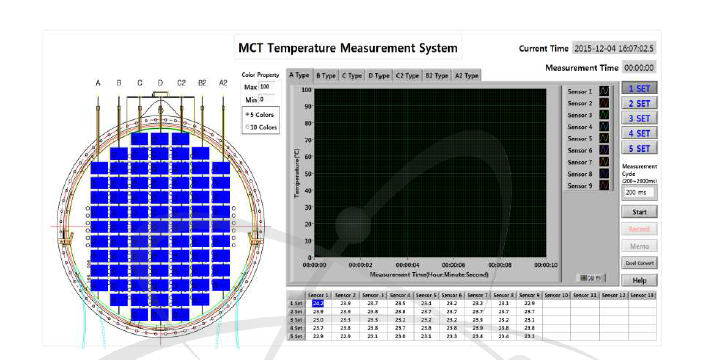Click the 4 Set row header

point(295,328)
